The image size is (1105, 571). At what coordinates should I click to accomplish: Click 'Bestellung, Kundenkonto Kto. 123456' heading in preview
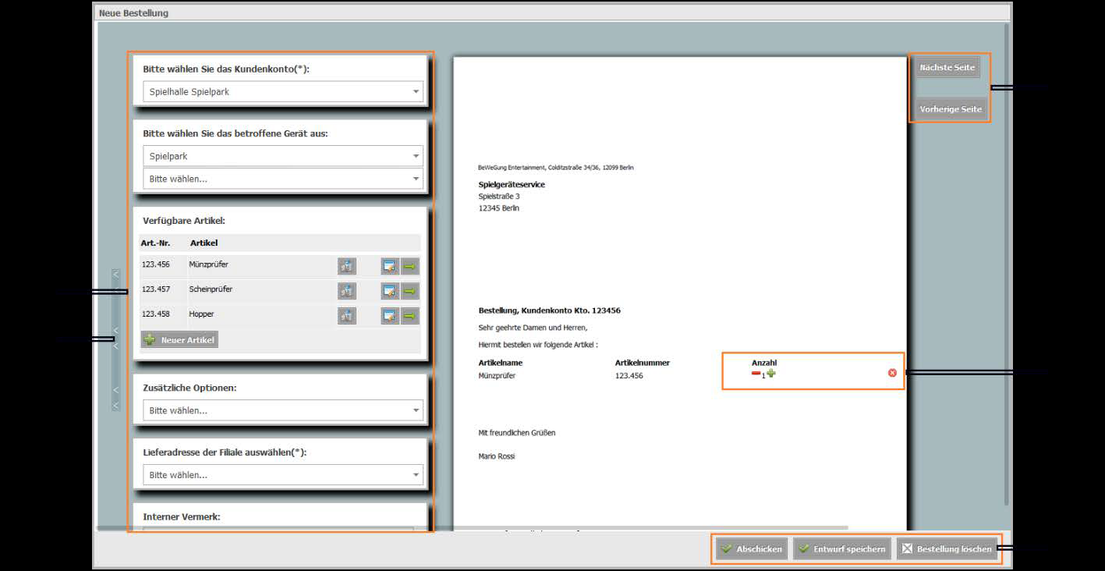[x=549, y=310]
